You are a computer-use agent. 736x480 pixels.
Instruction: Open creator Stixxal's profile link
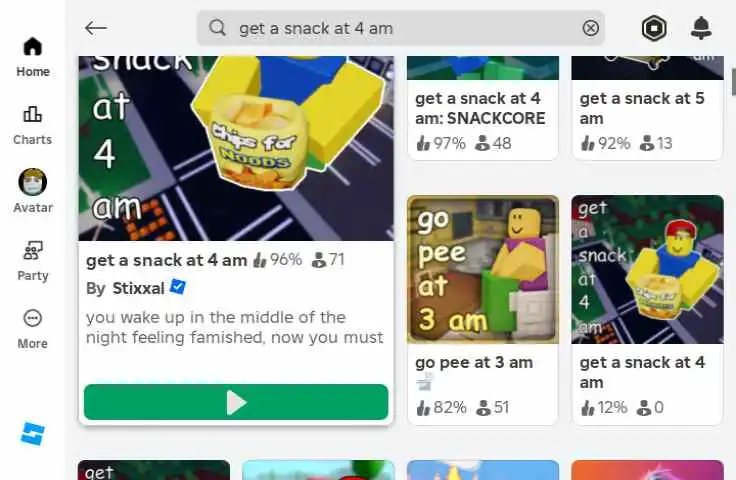tap(138, 288)
